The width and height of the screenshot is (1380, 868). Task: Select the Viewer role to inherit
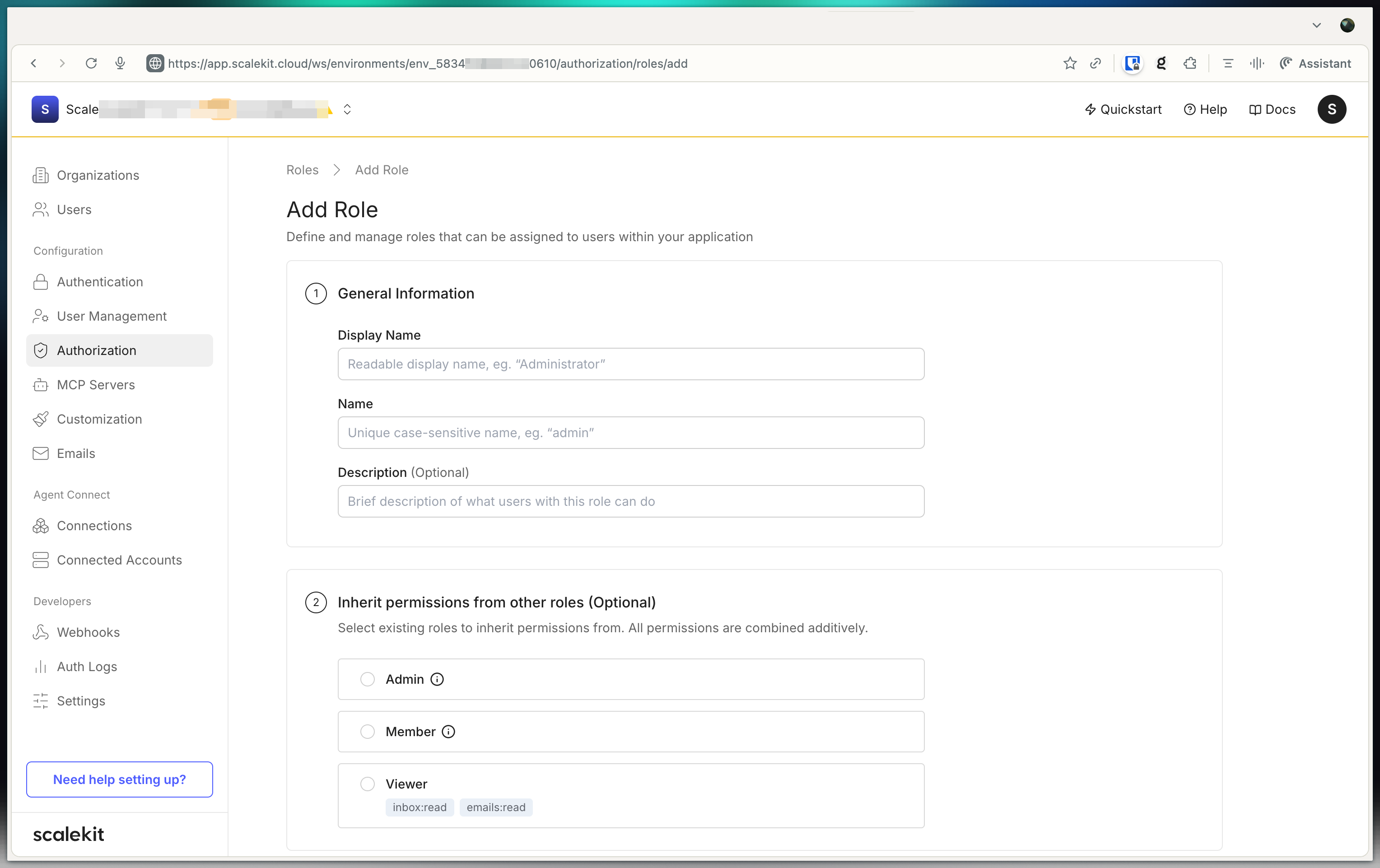367,784
